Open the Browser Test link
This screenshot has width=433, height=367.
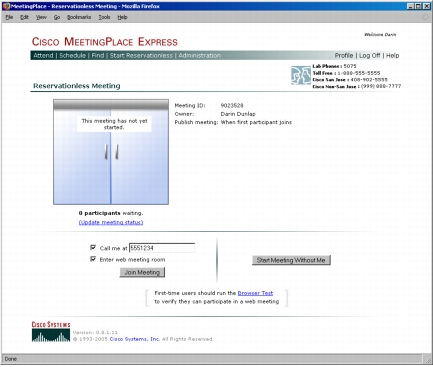255,293
